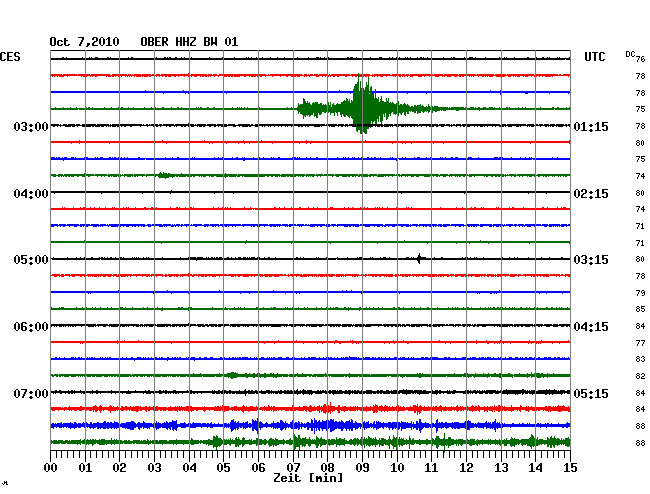Click the 06:00 local time label

[31, 327]
